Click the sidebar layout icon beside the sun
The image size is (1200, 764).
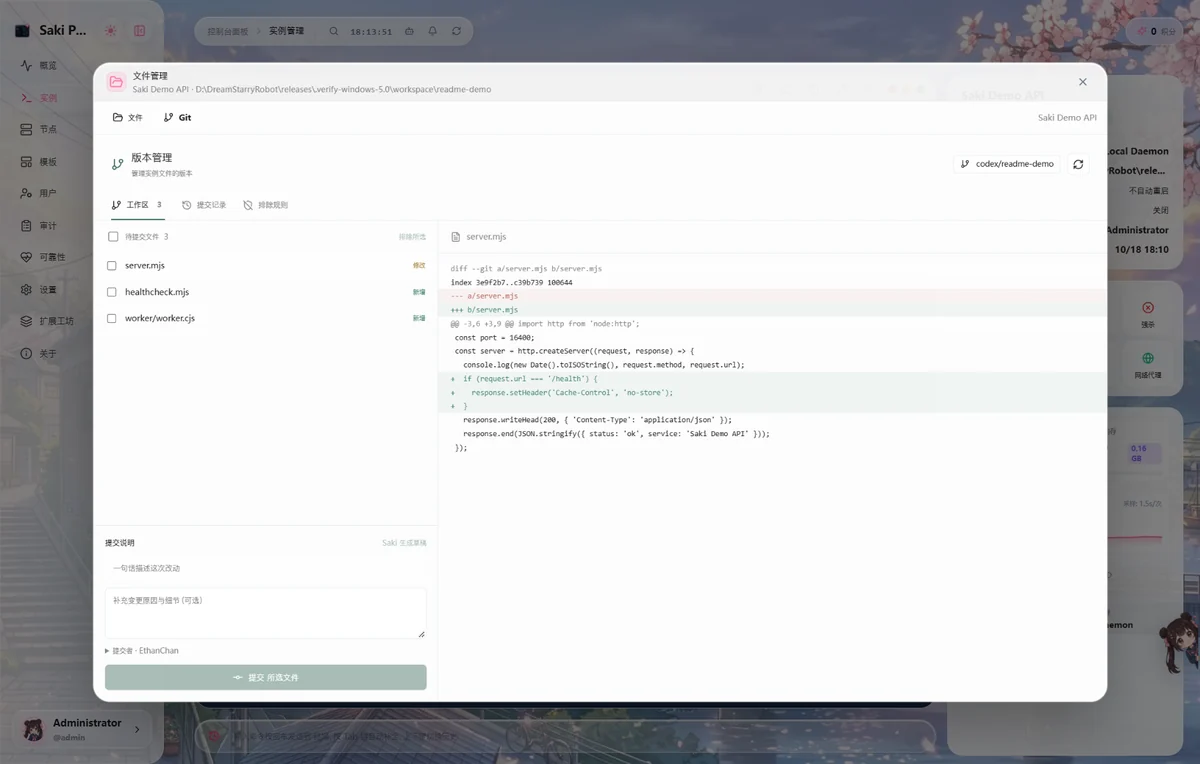[140, 30]
